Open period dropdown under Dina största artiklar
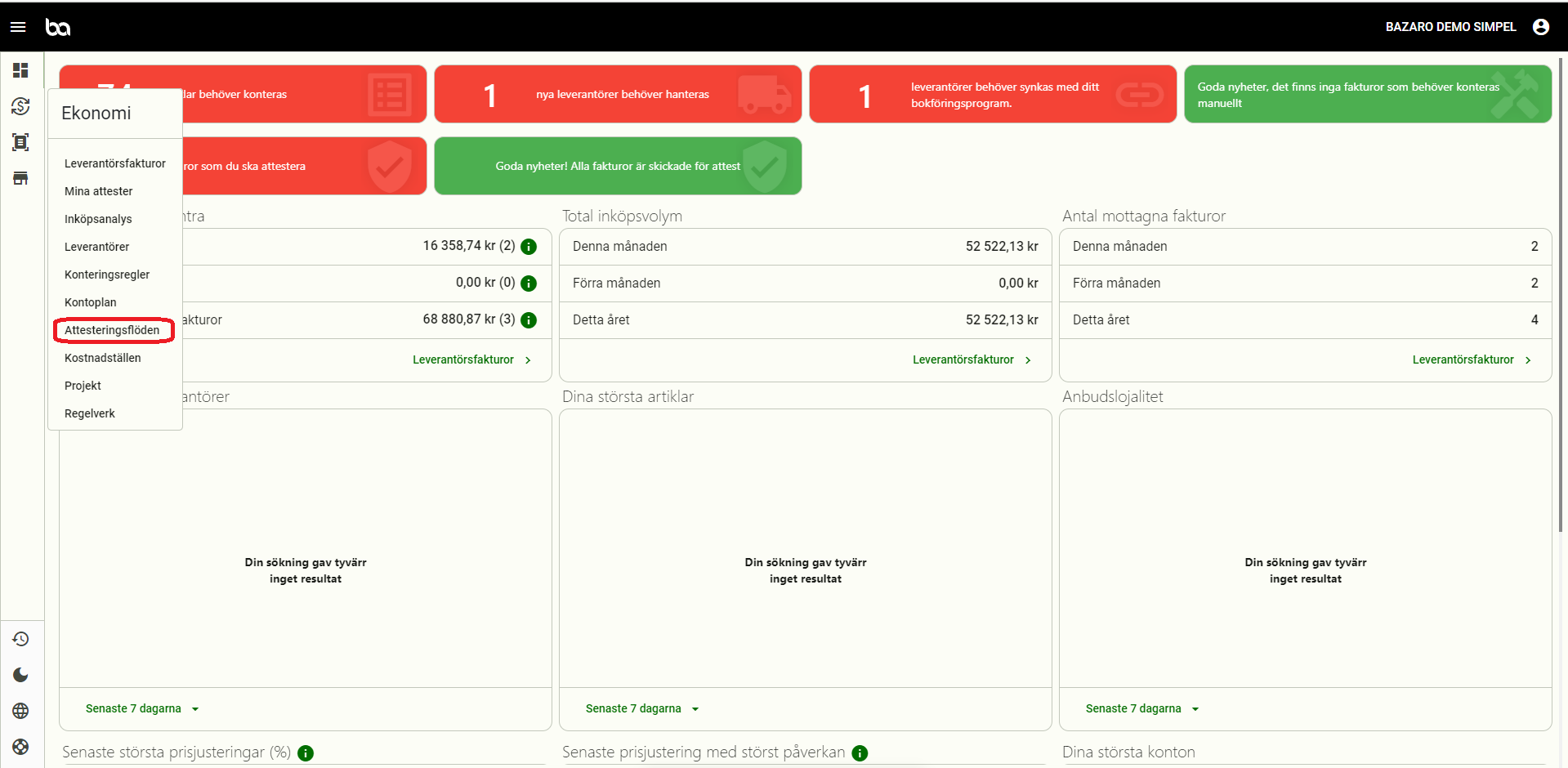The height and width of the screenshot is (768, 1568). (x=642, y=708)
